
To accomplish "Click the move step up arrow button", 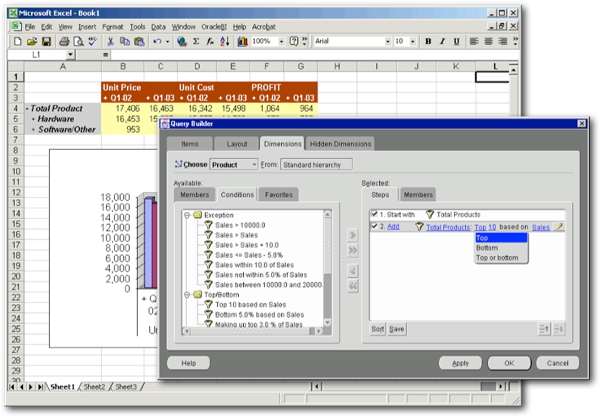I will [543, 329].
